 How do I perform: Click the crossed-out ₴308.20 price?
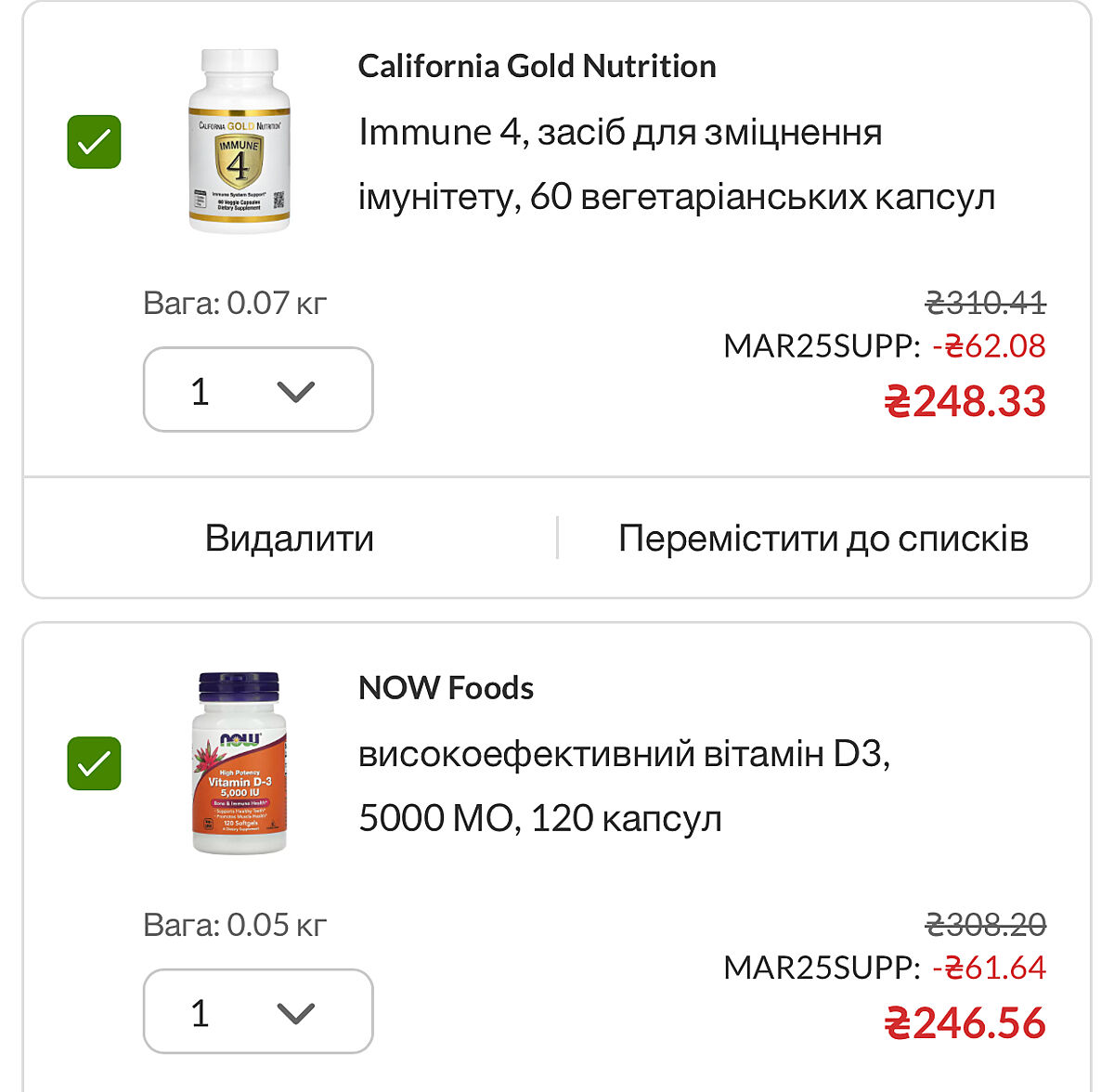click(986, 925)
